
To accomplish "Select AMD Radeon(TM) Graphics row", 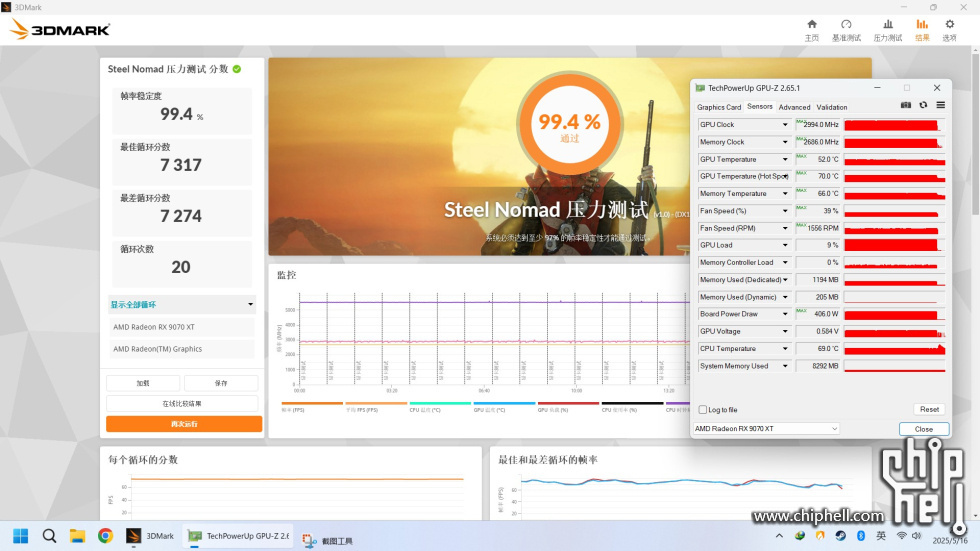I will (x=182, y=349).
